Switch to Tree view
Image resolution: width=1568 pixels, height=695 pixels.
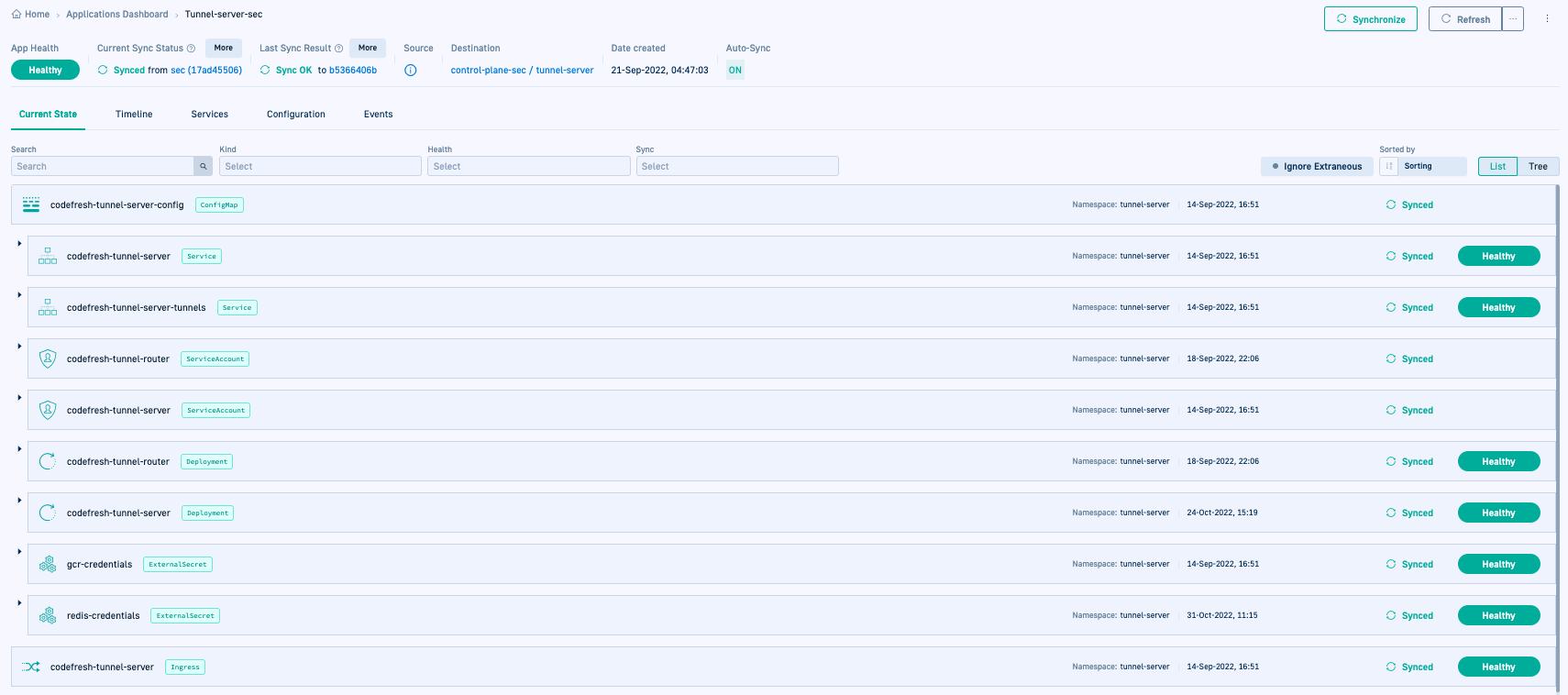[x=1538, y=166]
